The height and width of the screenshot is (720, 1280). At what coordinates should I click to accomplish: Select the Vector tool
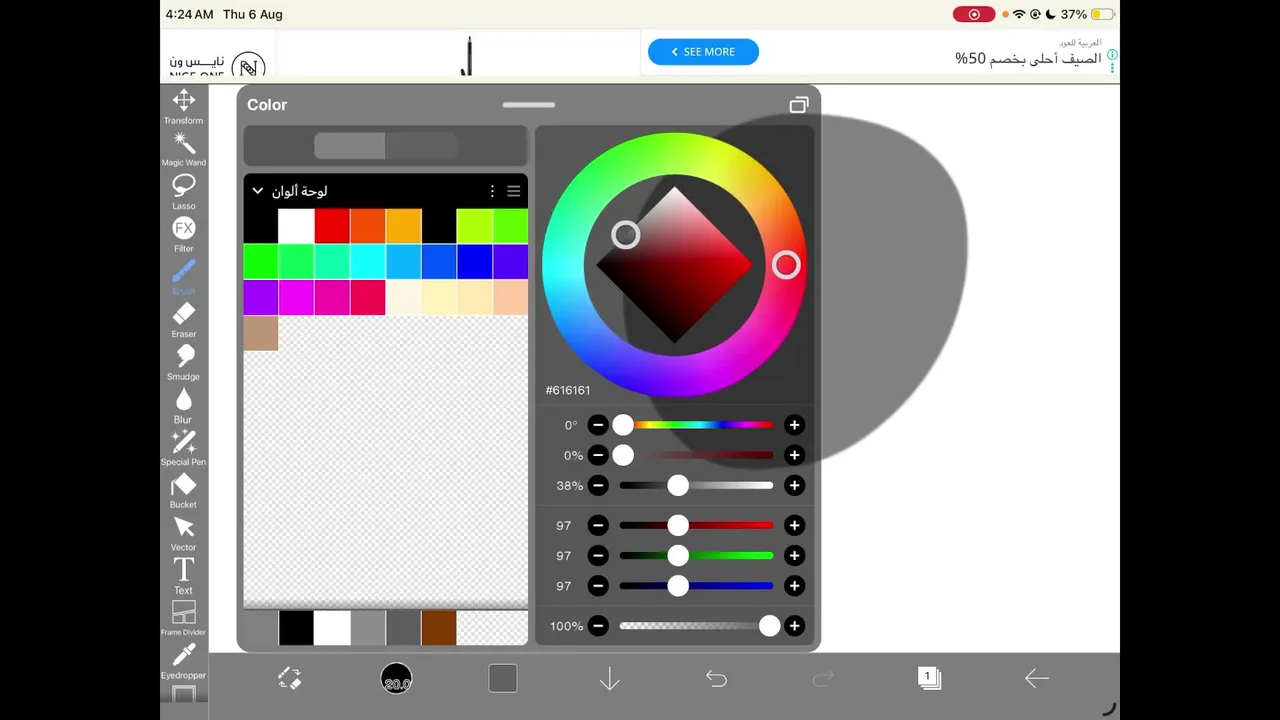tap(184, 533)
